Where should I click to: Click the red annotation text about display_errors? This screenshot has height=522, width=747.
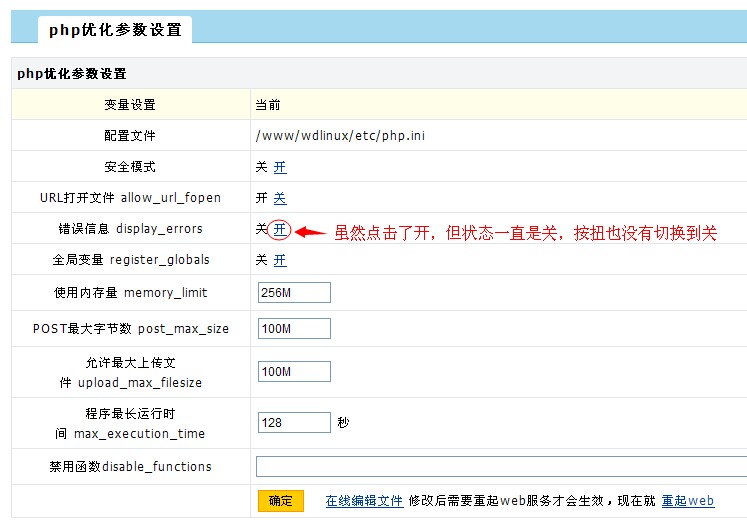pos(525,232)
